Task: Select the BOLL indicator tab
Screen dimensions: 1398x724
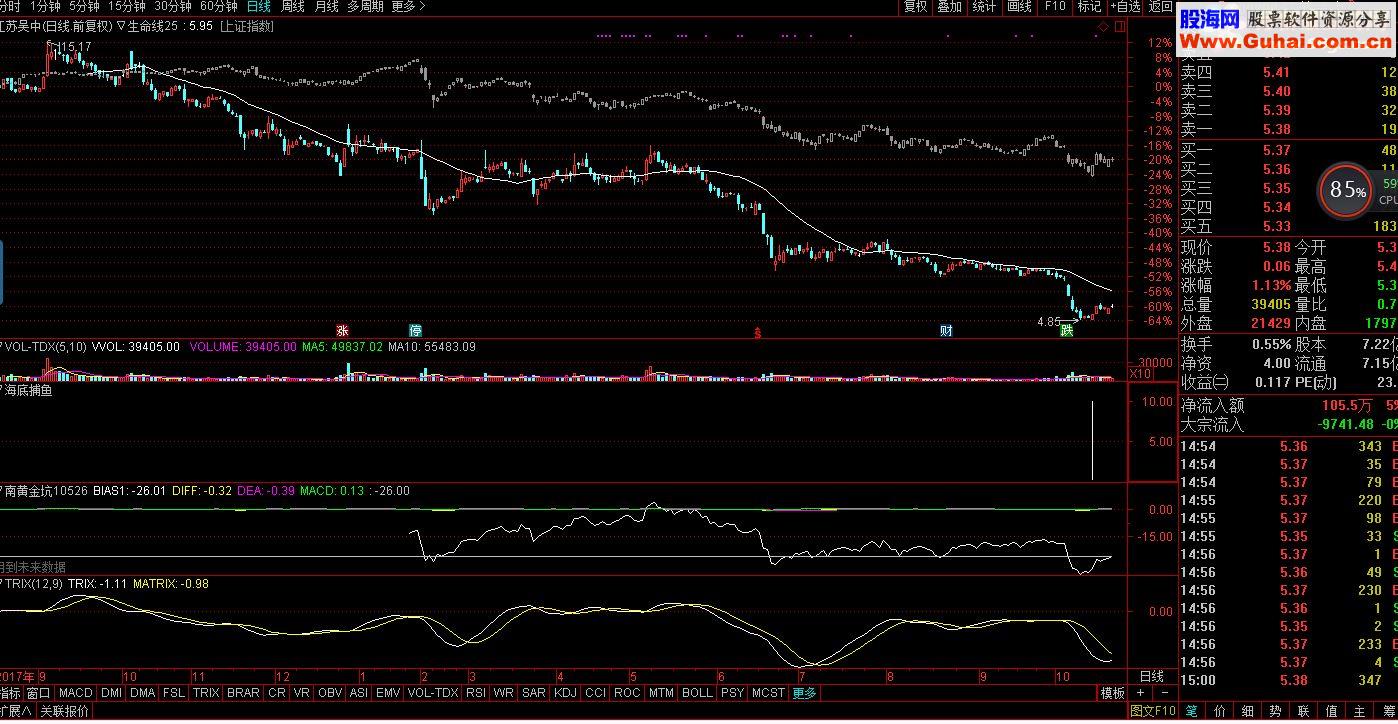Action: pyautogui.click(x=697, y=692)
